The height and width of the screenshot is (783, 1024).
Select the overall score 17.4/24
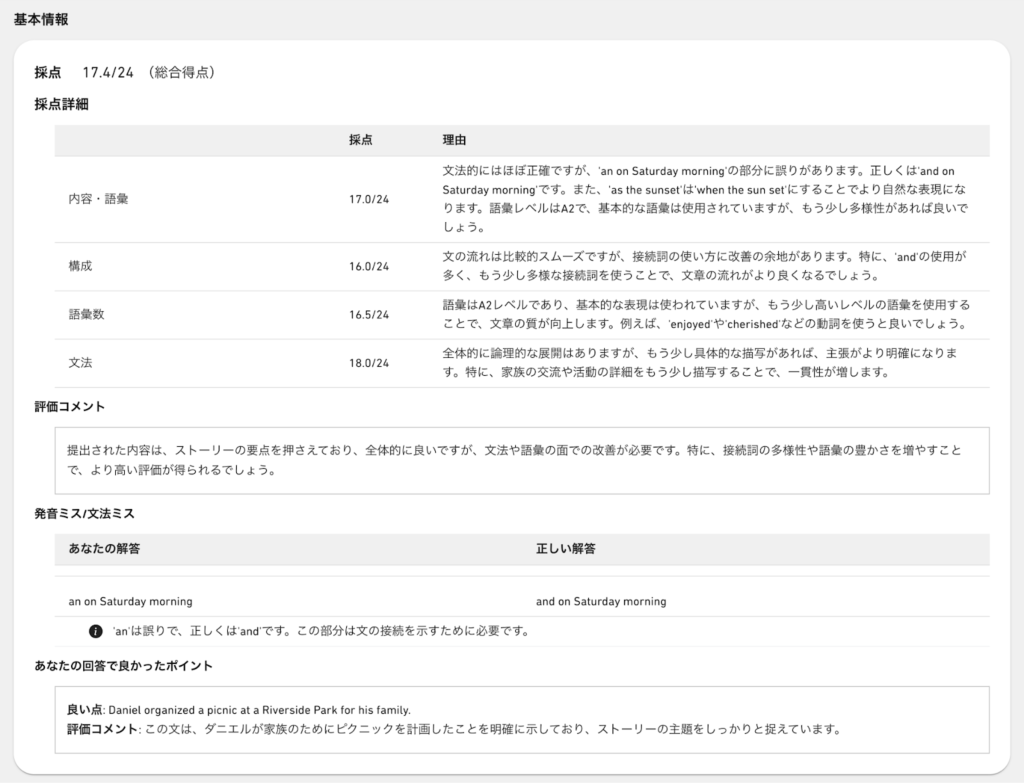click(x=108, y=72)
